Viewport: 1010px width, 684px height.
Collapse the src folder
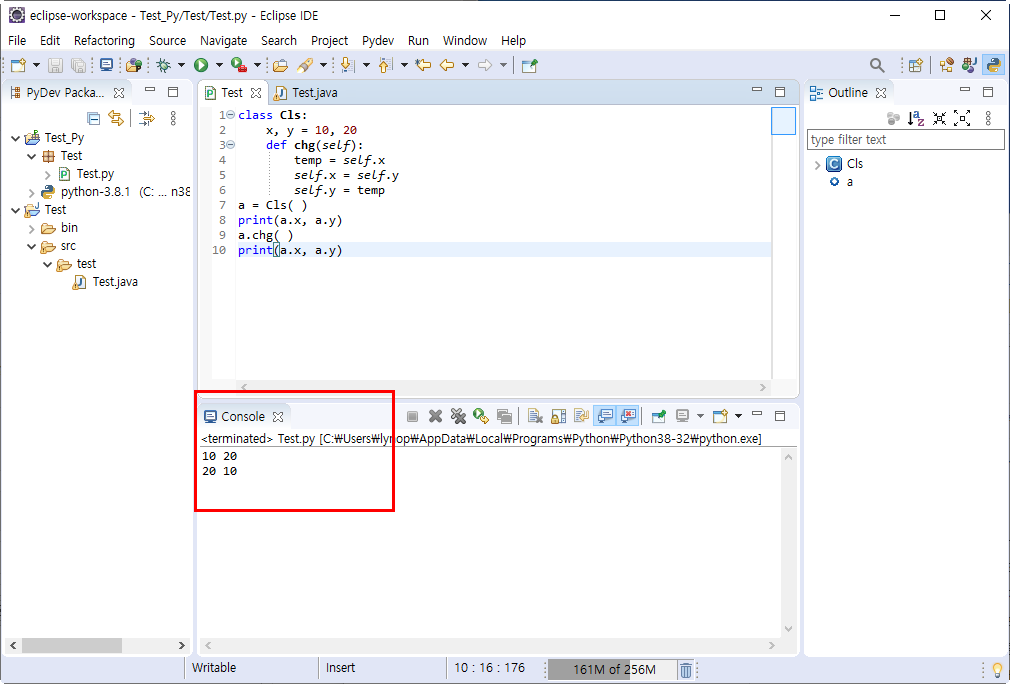tap(32, 246)
